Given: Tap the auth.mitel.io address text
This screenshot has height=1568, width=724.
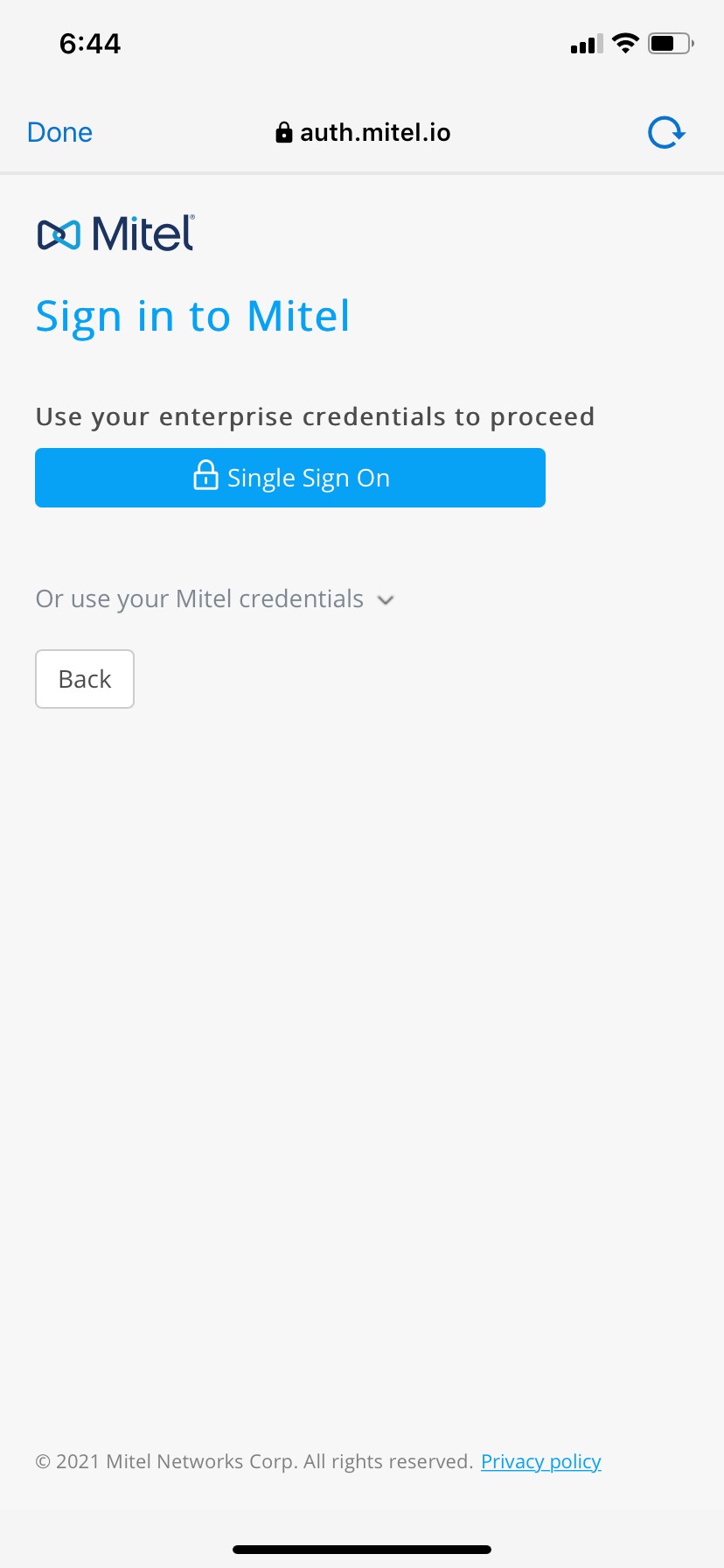Looking at the screenshot, I should (375, 133).
